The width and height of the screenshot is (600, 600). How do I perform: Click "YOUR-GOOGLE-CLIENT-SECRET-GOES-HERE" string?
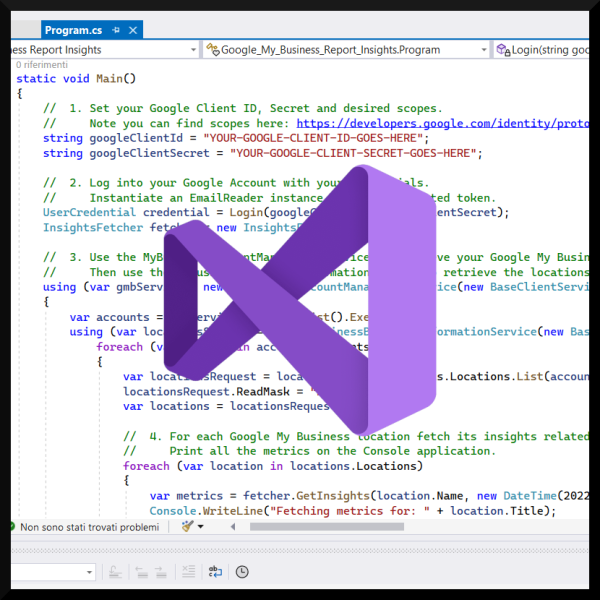353,153
